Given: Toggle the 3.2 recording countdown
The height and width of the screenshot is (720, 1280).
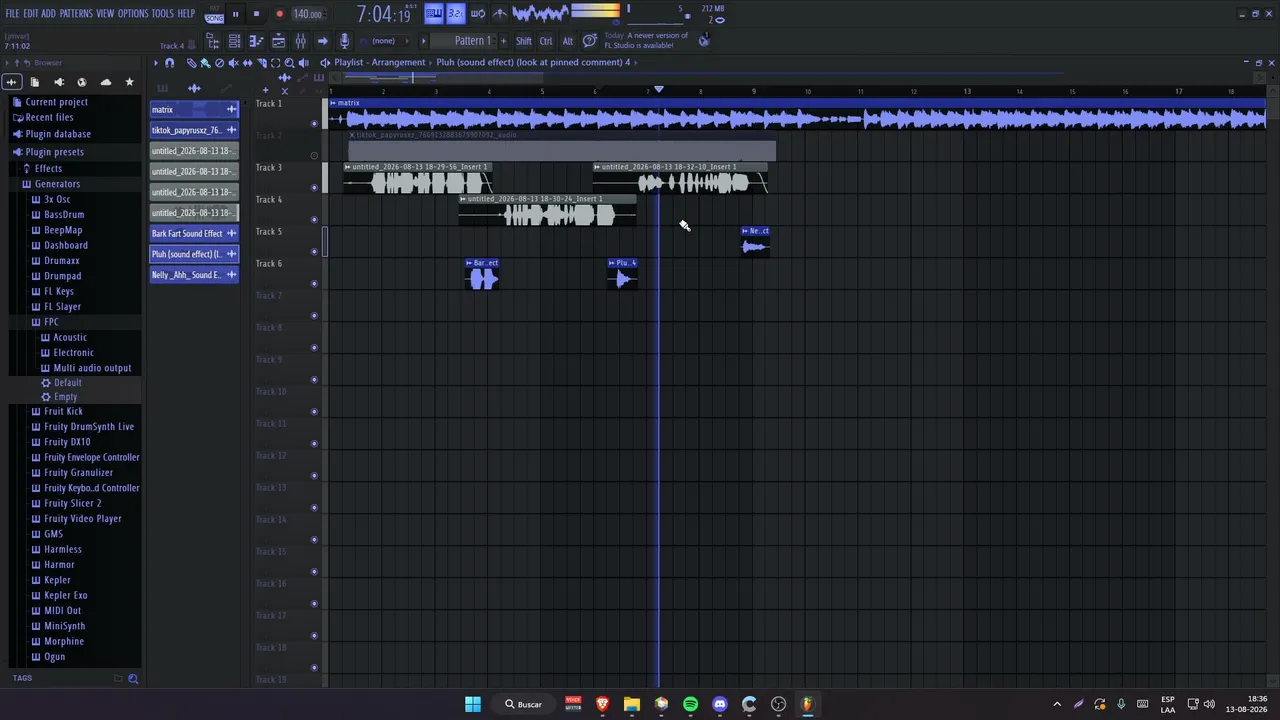Looking at the screenshot, I should [x=456, y=14].
